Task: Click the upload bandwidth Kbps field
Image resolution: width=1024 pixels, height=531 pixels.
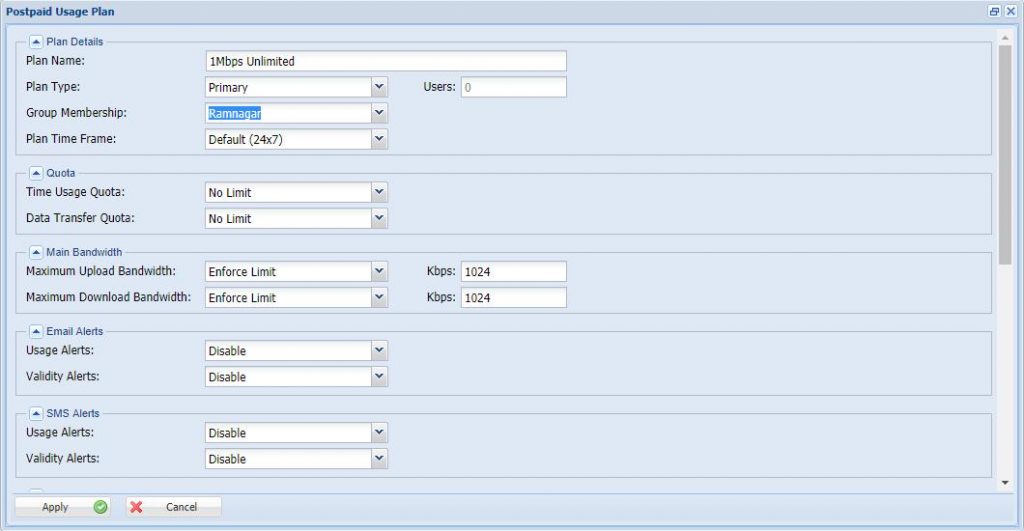Action: [513, 271]
